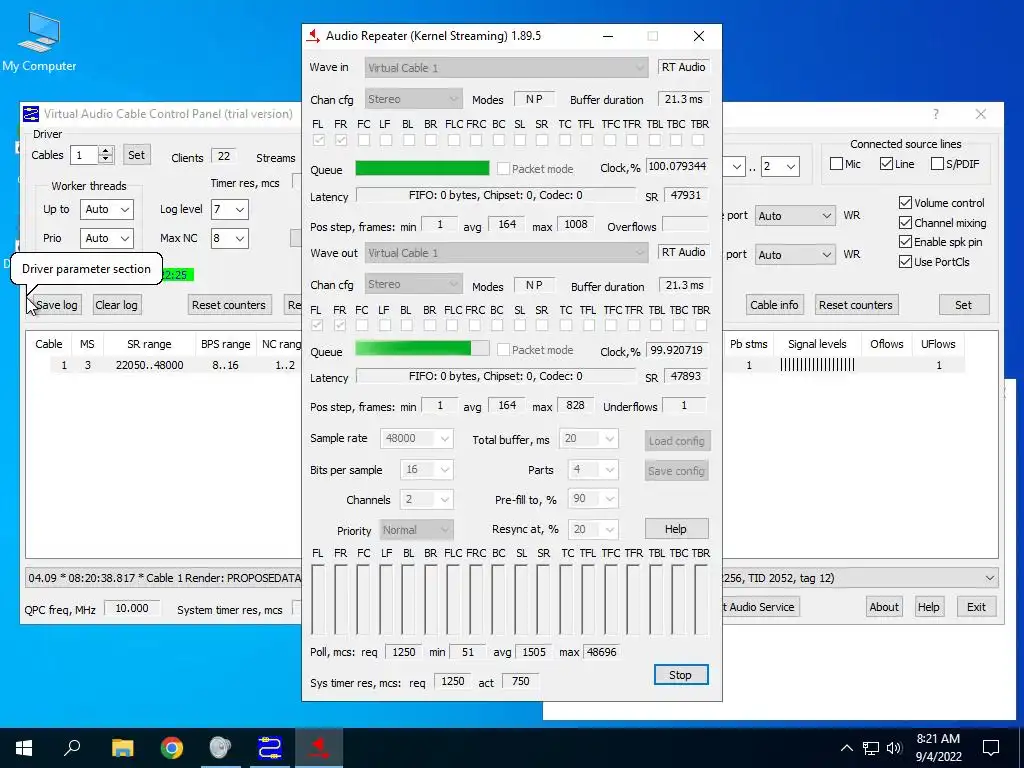Toggle S/PDIF connected source line checkbox
This screenshot has width=1024, height=768.
tap(937, 164)
